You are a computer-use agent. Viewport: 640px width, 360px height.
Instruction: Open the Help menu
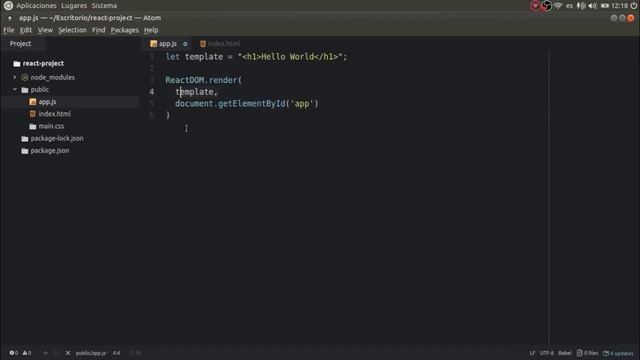coord(151,30)
